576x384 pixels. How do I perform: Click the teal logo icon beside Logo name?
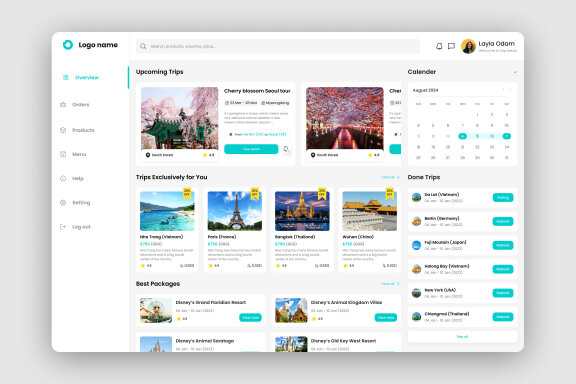coord(68,45)
